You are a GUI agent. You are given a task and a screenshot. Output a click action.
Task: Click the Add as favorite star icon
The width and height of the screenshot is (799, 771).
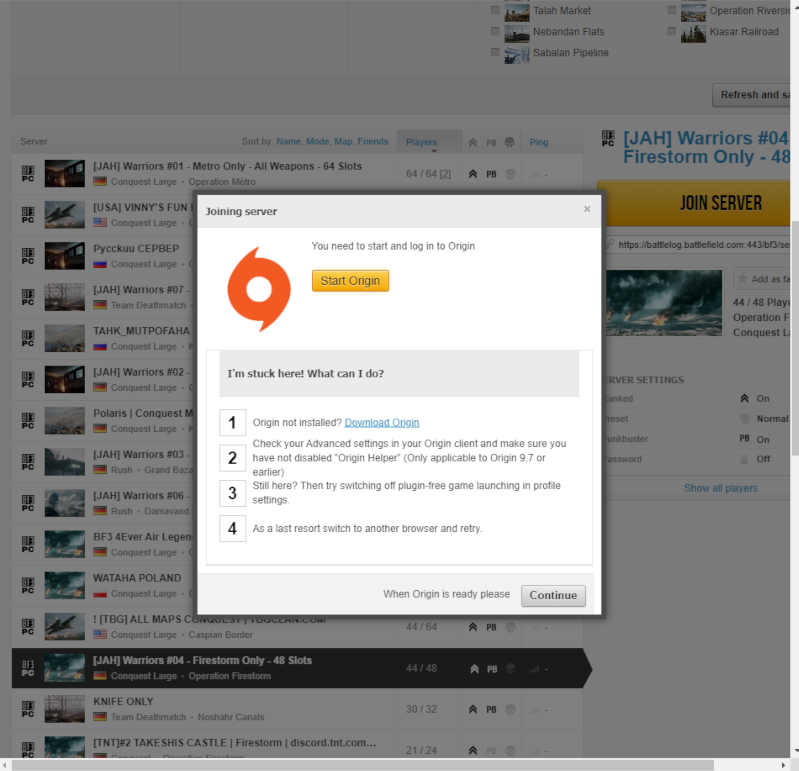pos(742,279)
